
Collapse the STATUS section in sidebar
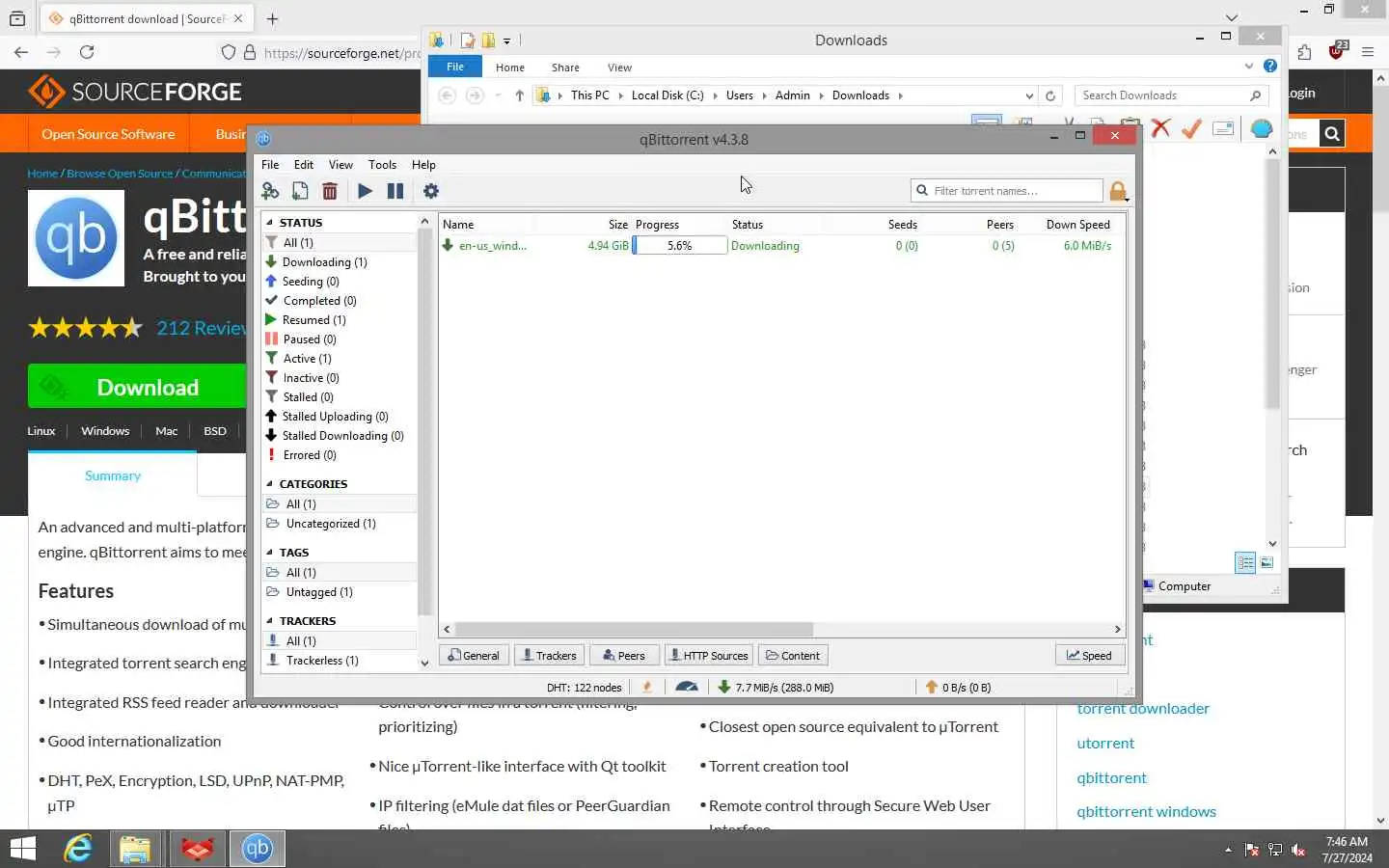[x=269, y=223]
